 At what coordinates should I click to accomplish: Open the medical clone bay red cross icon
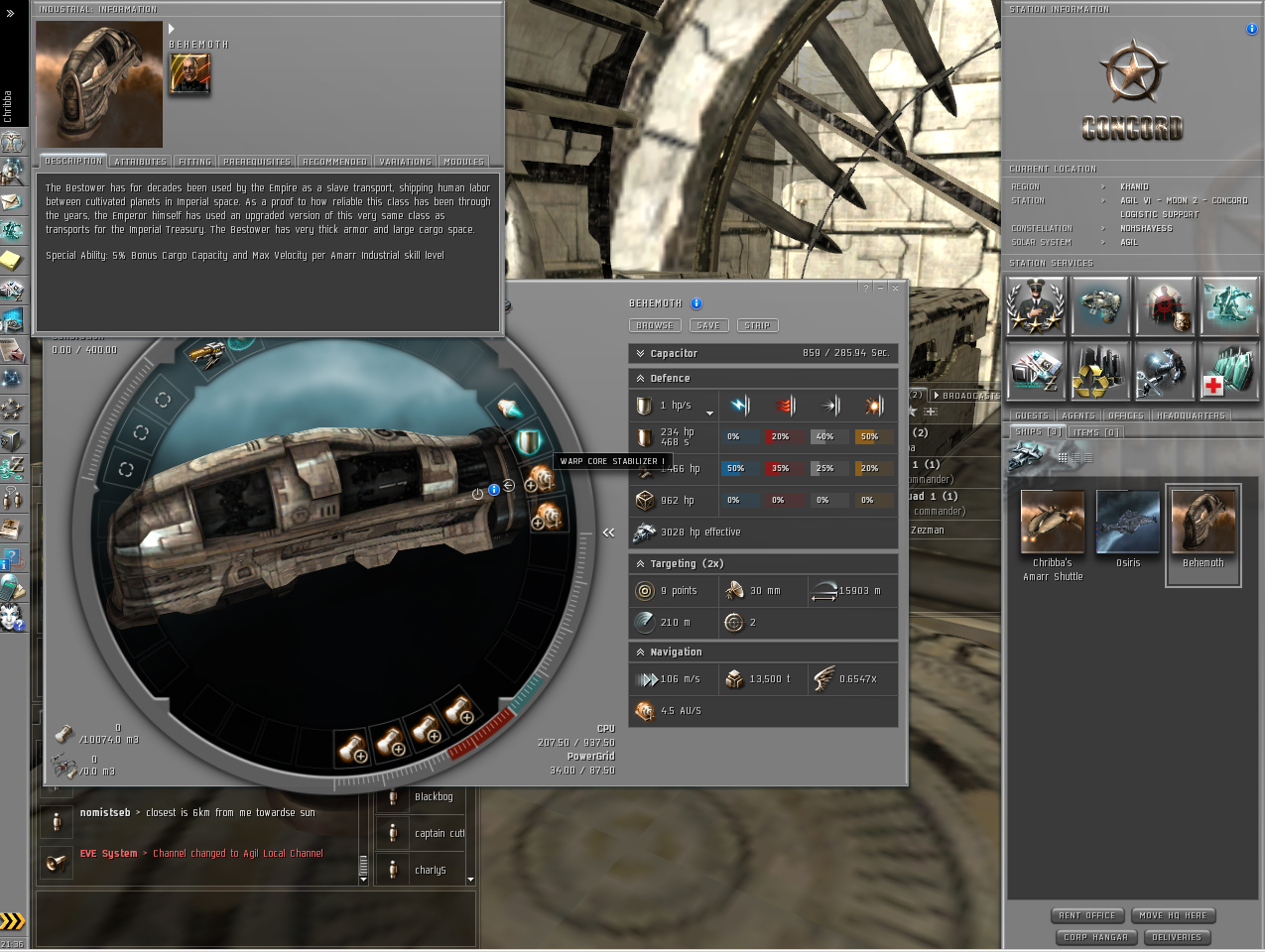coord(1229,371)
